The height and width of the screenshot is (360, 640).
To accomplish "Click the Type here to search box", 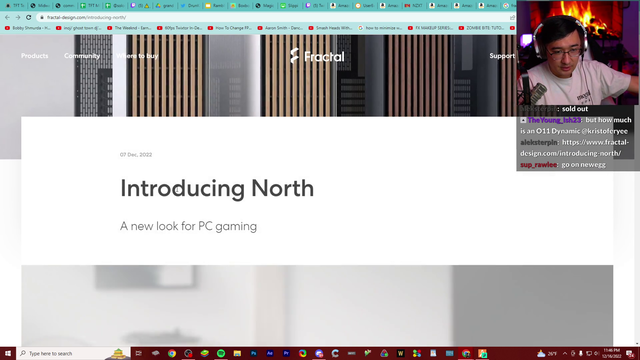I will pos(73,353).
